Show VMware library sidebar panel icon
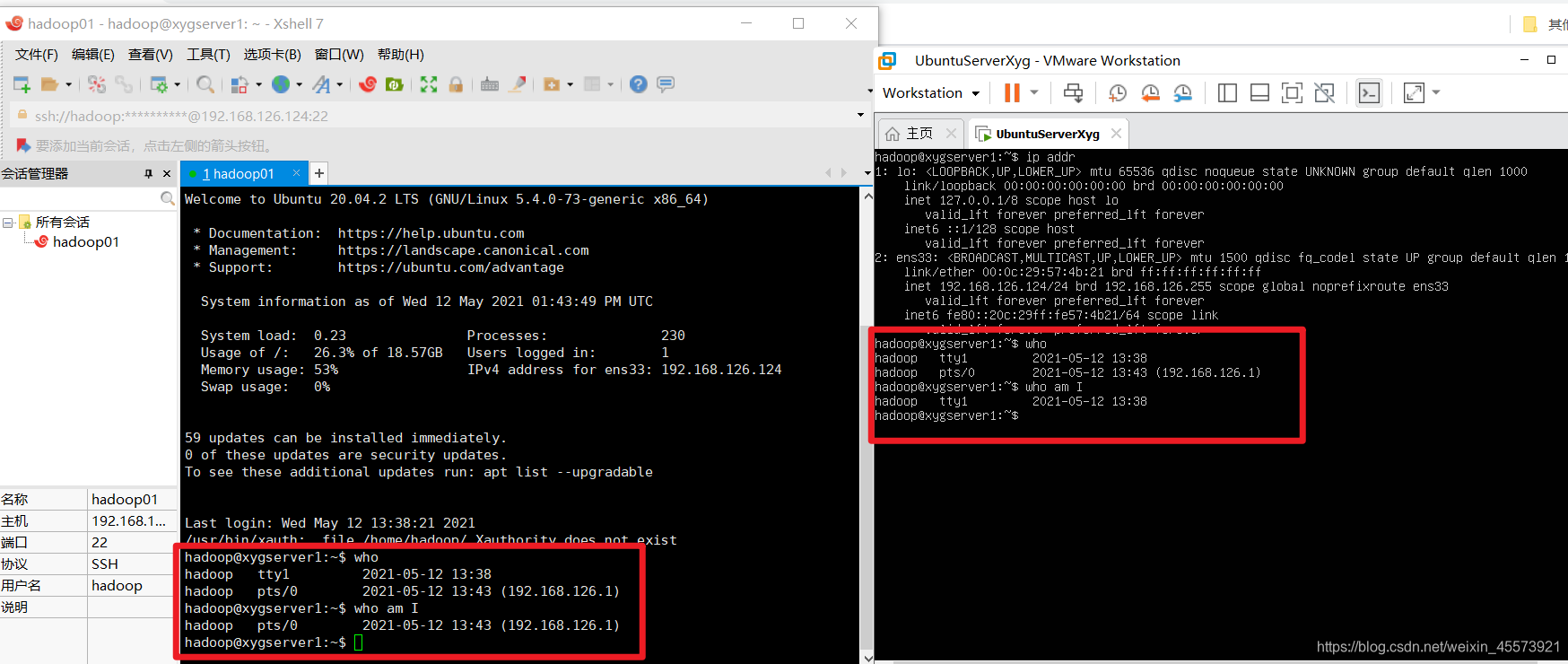The image size is (1568, 664). (x=1227, y=92)
